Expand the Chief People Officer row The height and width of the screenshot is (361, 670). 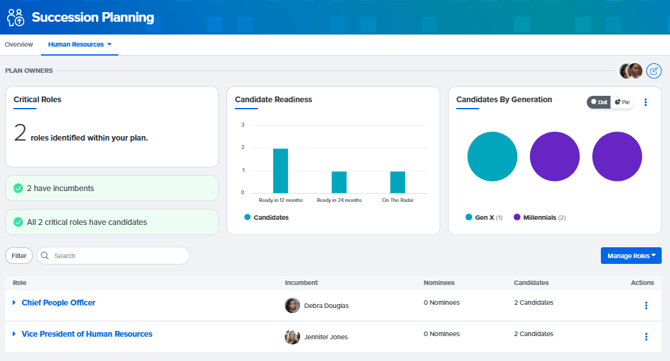tap(14, 302)
